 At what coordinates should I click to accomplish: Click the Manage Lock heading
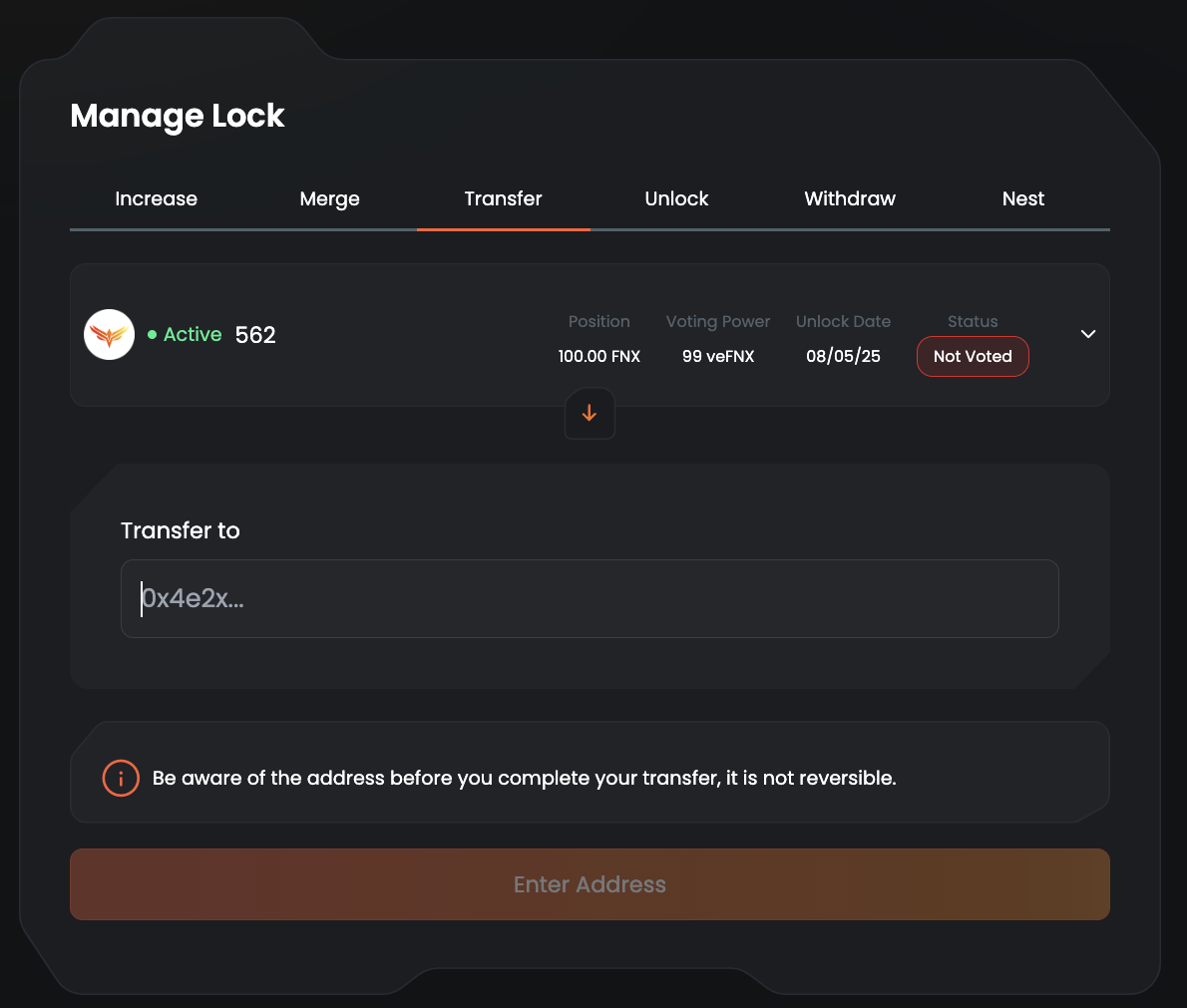pyautogui.click(x=178, y=116)
